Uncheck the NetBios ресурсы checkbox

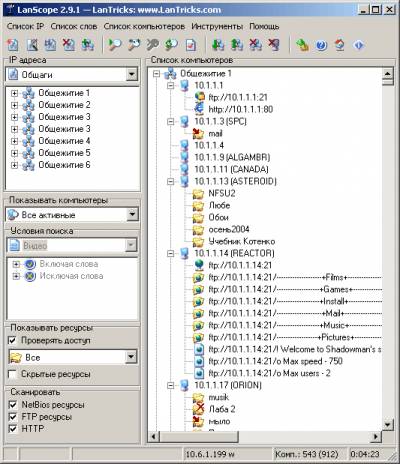pyautogui.click(x=13, y=405)
